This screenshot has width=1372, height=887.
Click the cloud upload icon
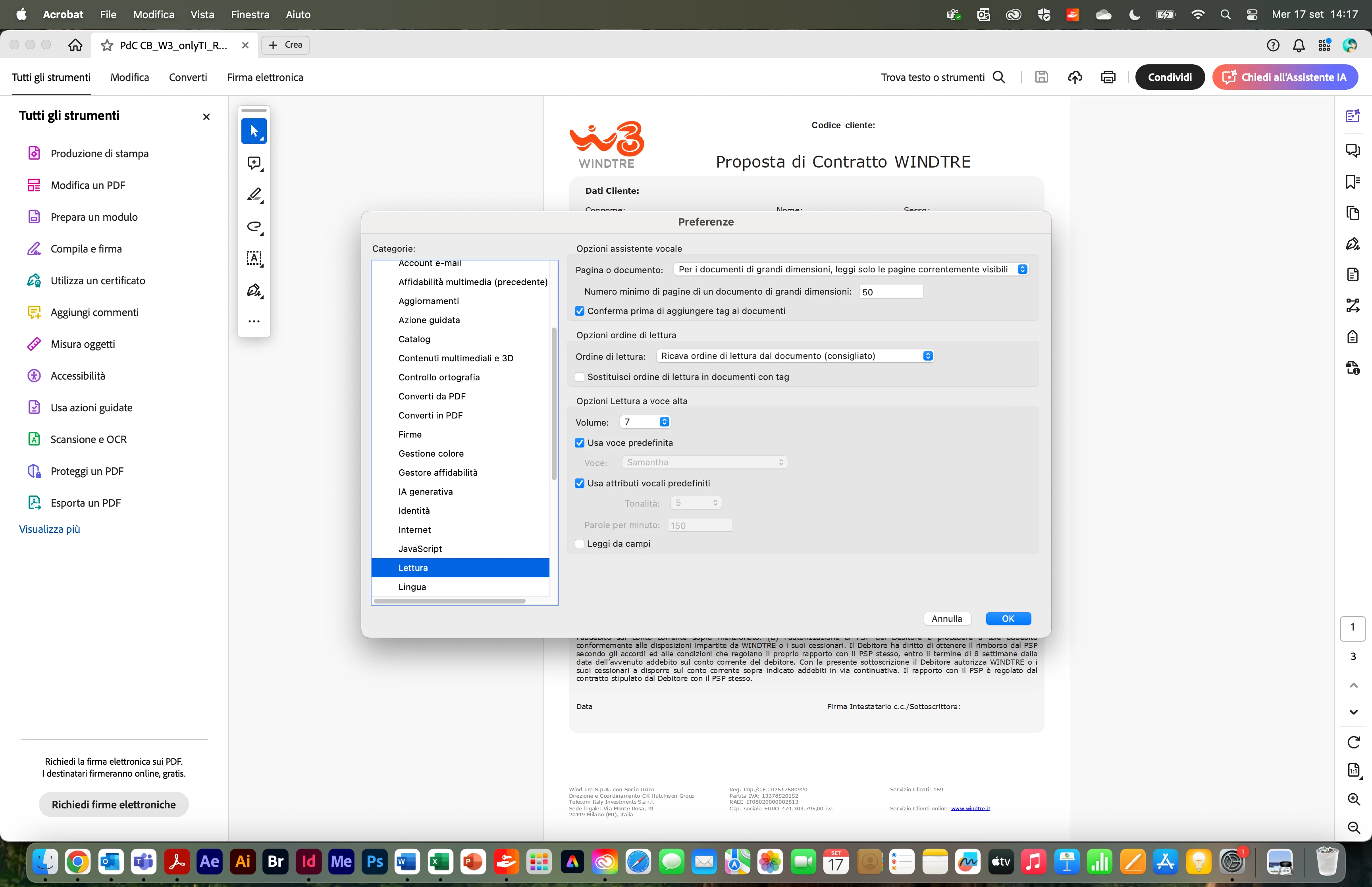1074,77
